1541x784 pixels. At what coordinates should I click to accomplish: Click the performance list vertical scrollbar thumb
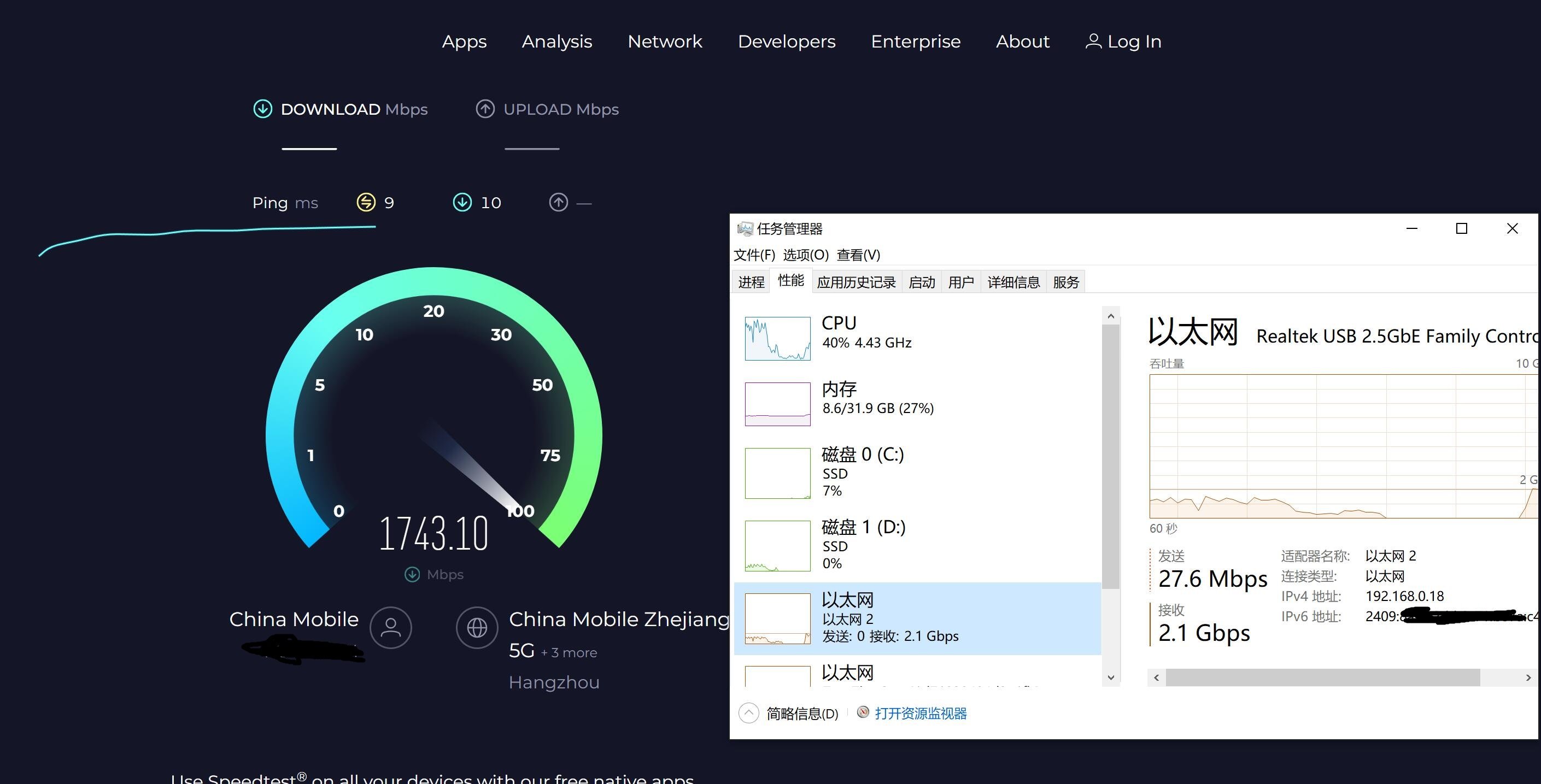pos(1111,456)
